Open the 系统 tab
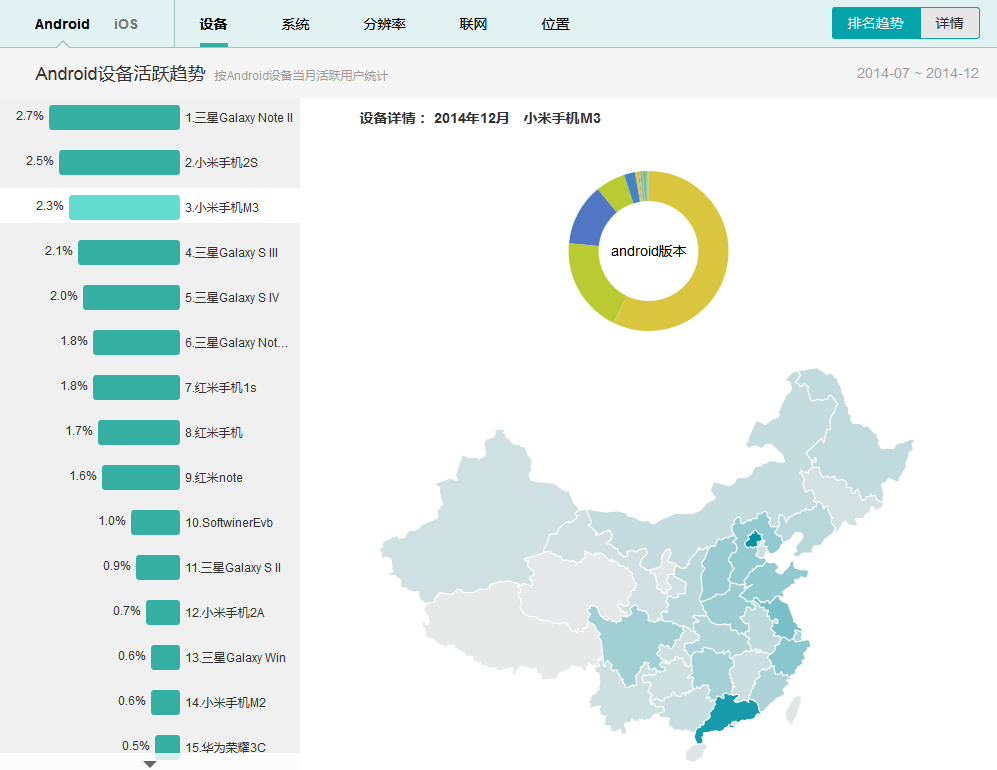Screen dimensions: 997x770 [x=295, y=24]
